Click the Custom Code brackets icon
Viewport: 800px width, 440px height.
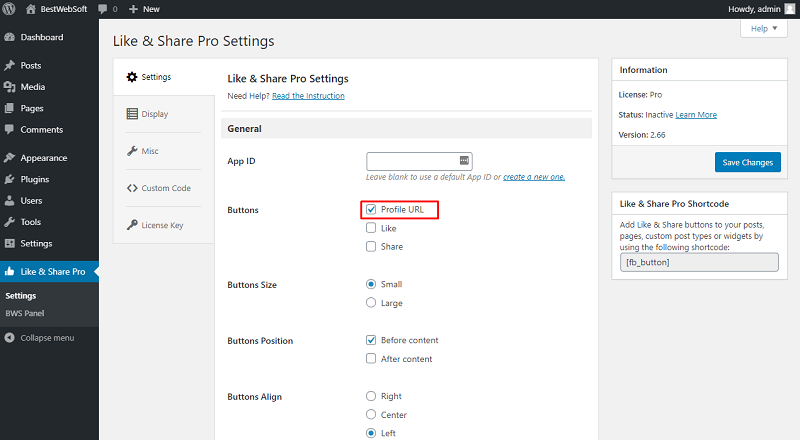coord(132,188)
